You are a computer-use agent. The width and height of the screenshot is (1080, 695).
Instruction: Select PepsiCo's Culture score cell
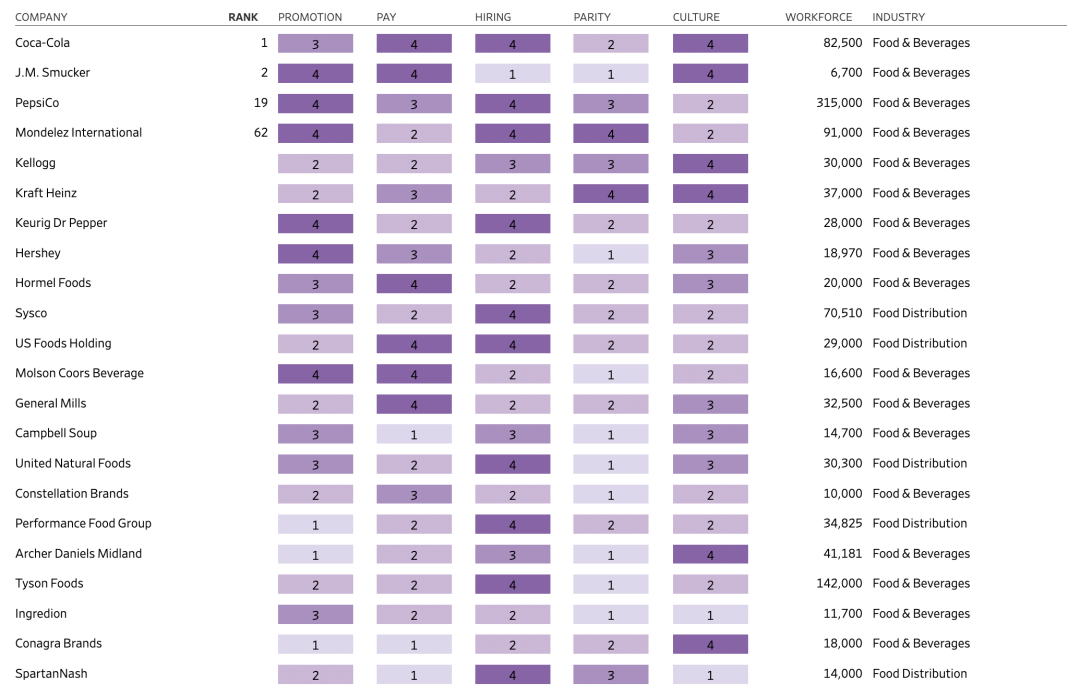click(710, 104)
